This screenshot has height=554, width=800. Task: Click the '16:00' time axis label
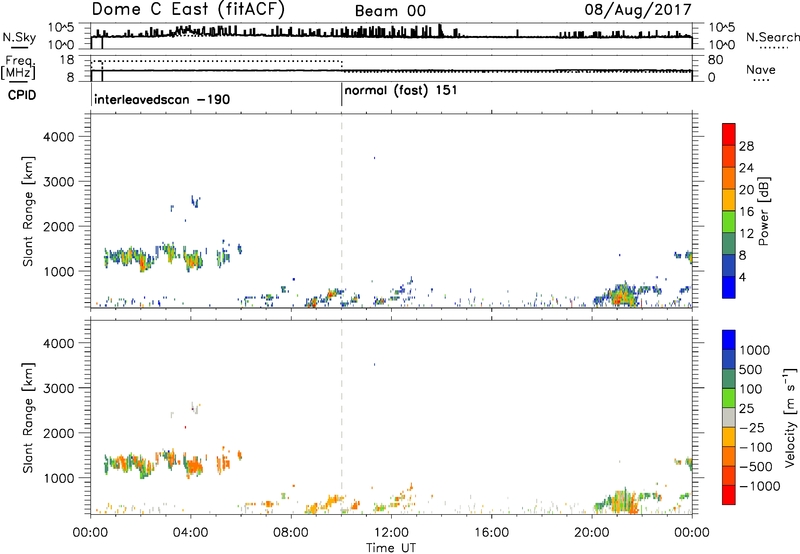(491, 533)
